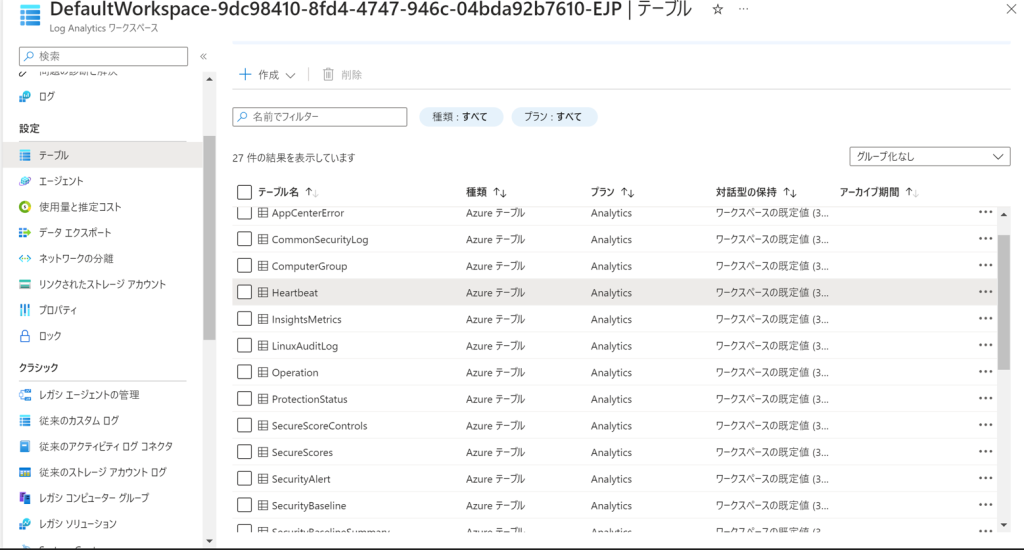This screenshot has height=550, width=1024.
Task: Open ellipsis menu for CommonSecurityLog row
Action: click(985, 238)
